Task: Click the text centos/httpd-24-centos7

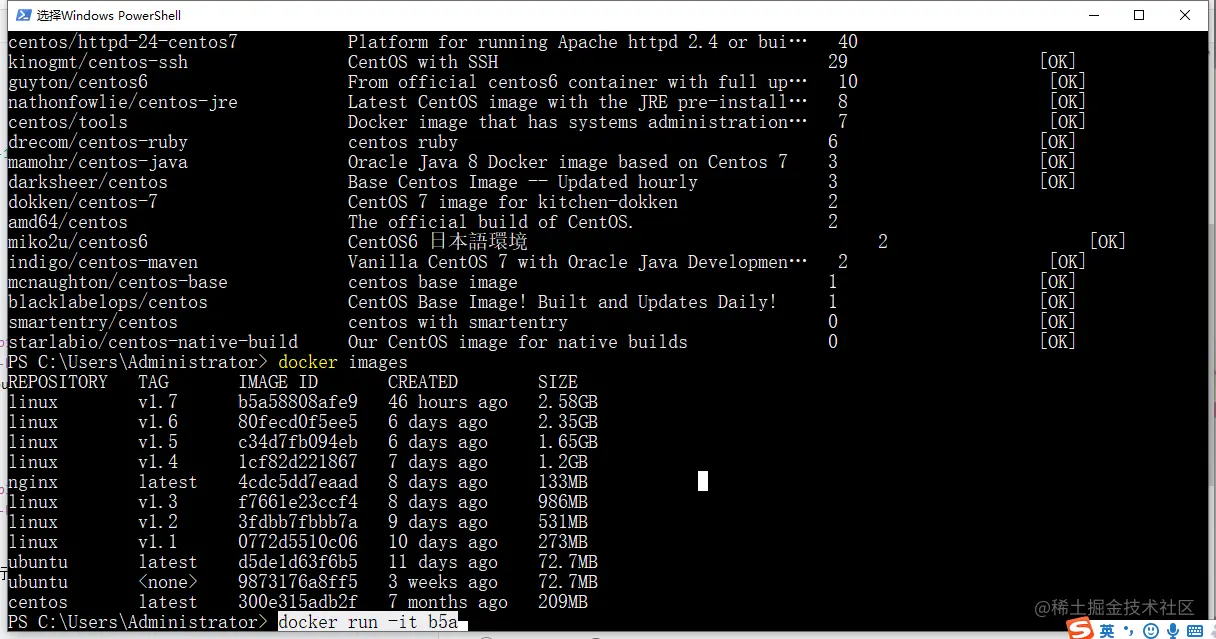Action: [x=123, y=42]
